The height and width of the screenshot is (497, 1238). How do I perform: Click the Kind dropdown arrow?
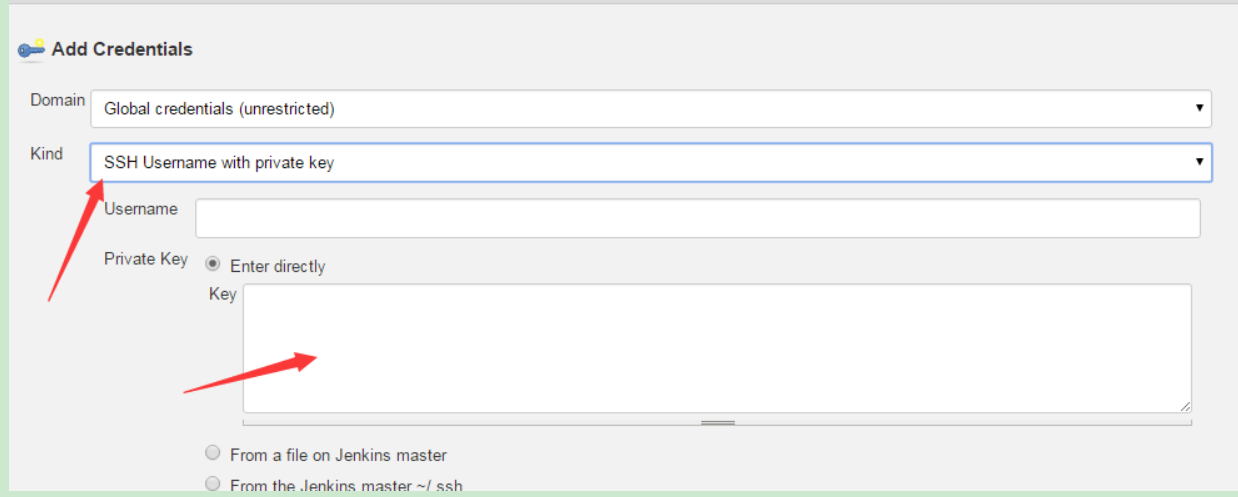tap(1199, 161)
